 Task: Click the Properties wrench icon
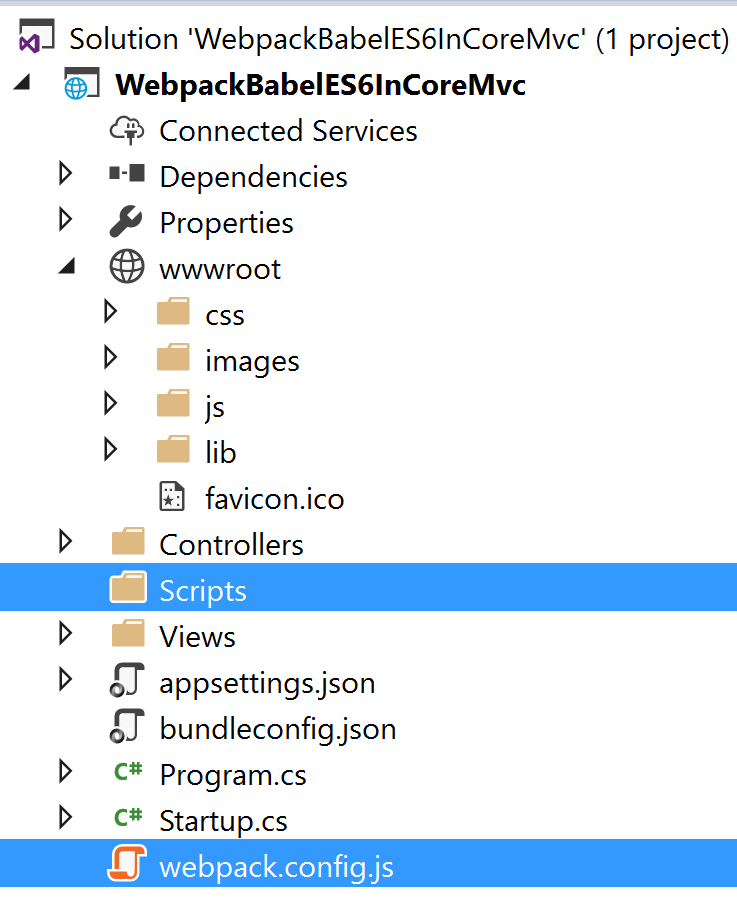point(127,221)
